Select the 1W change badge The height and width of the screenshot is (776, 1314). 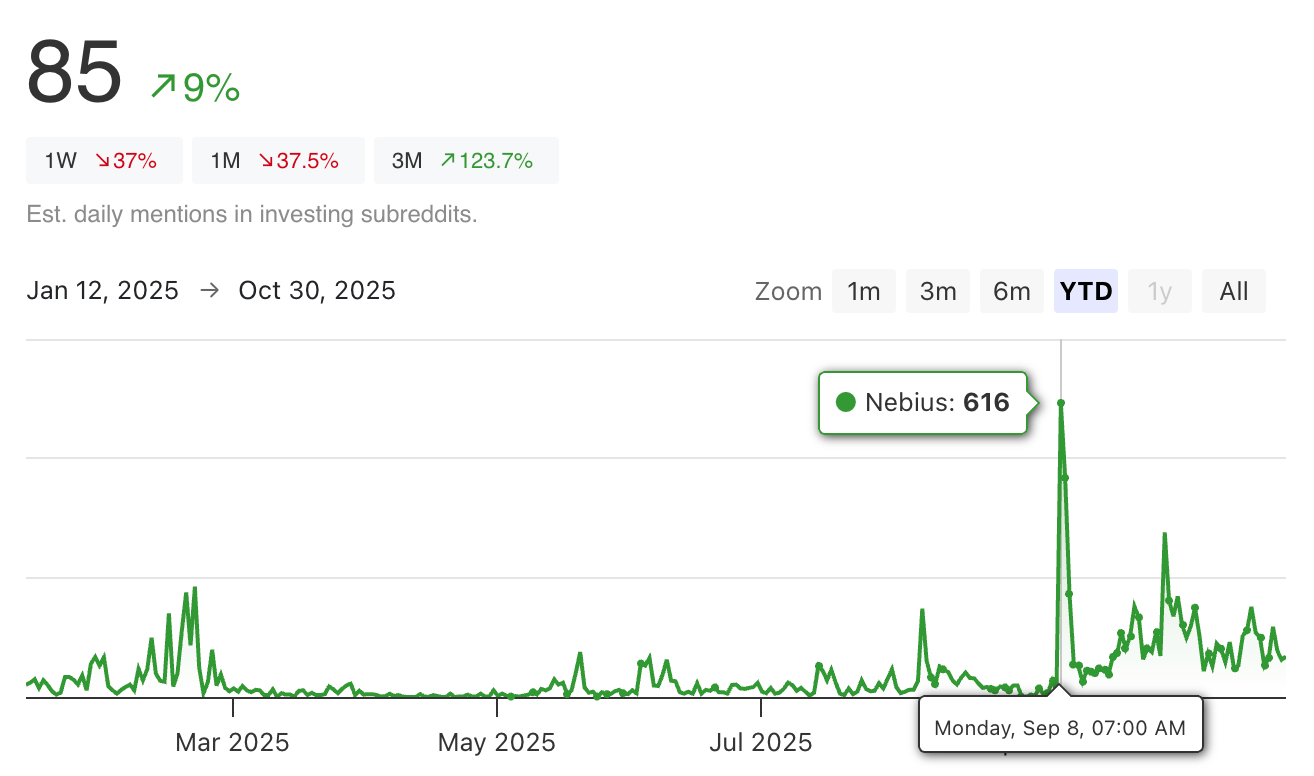coord(104,161)
